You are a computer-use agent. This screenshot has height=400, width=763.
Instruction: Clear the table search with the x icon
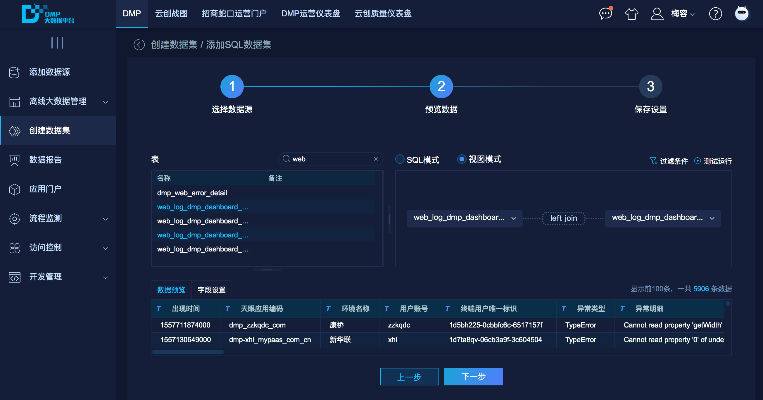point(376,159)
